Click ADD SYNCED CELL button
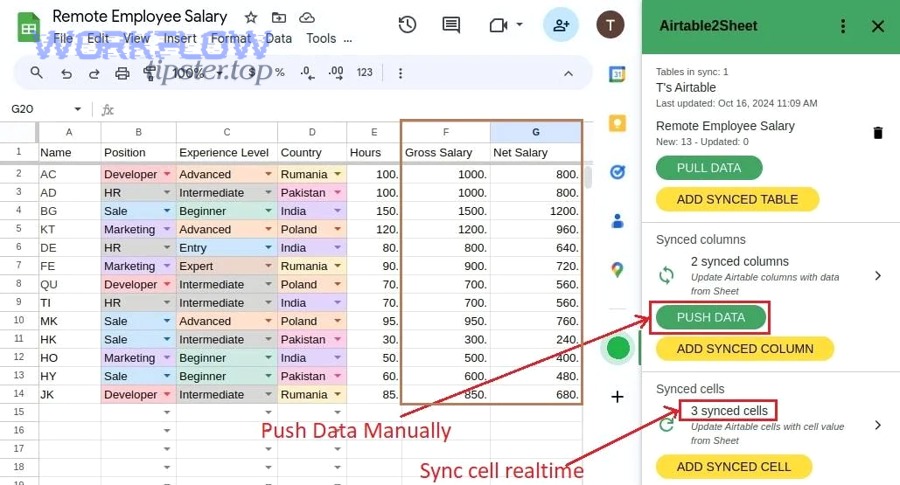Viewport: 900px width, 485px height. 734,467
